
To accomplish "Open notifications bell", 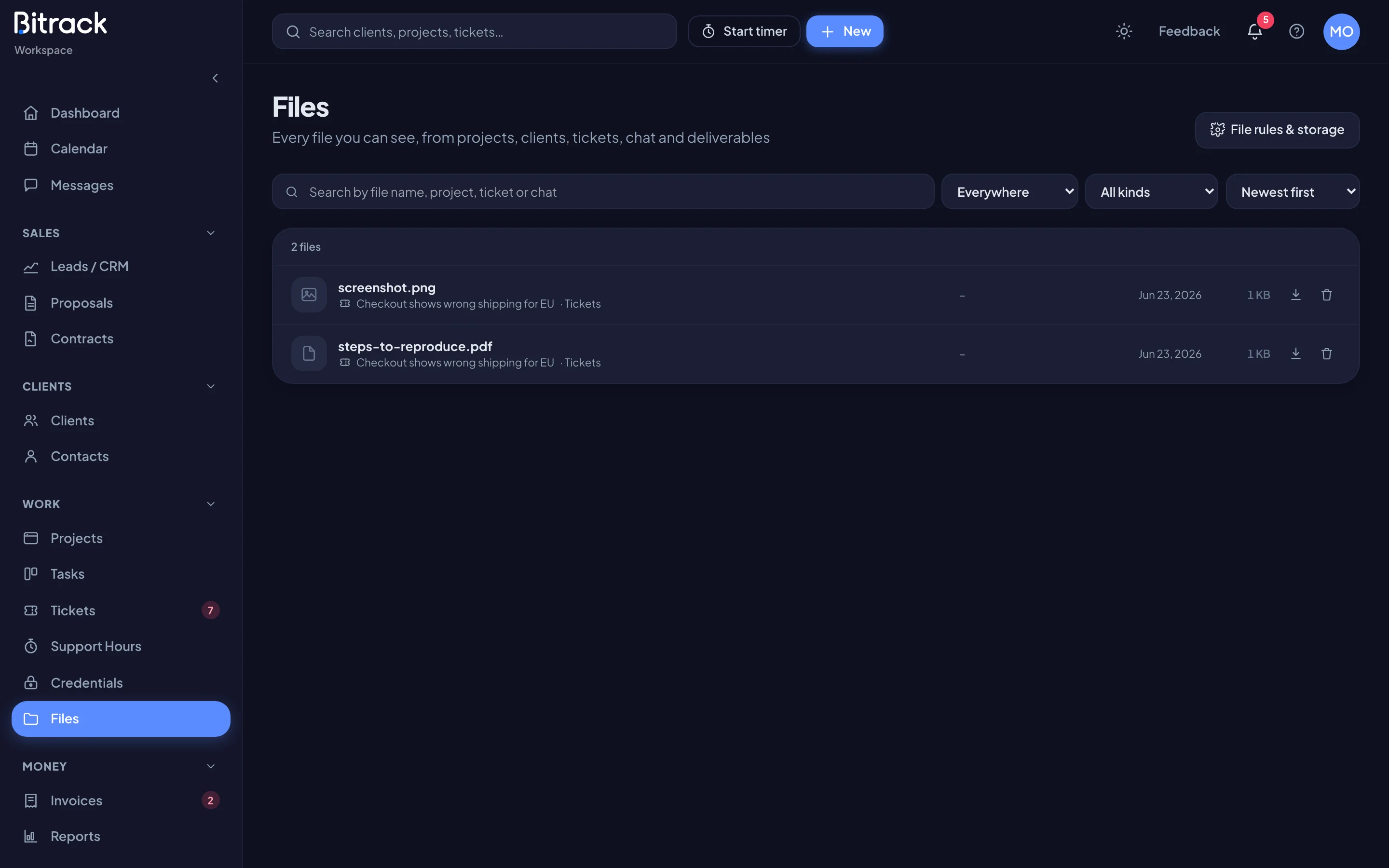I will pyautogui.click(x=1255, y=31).
